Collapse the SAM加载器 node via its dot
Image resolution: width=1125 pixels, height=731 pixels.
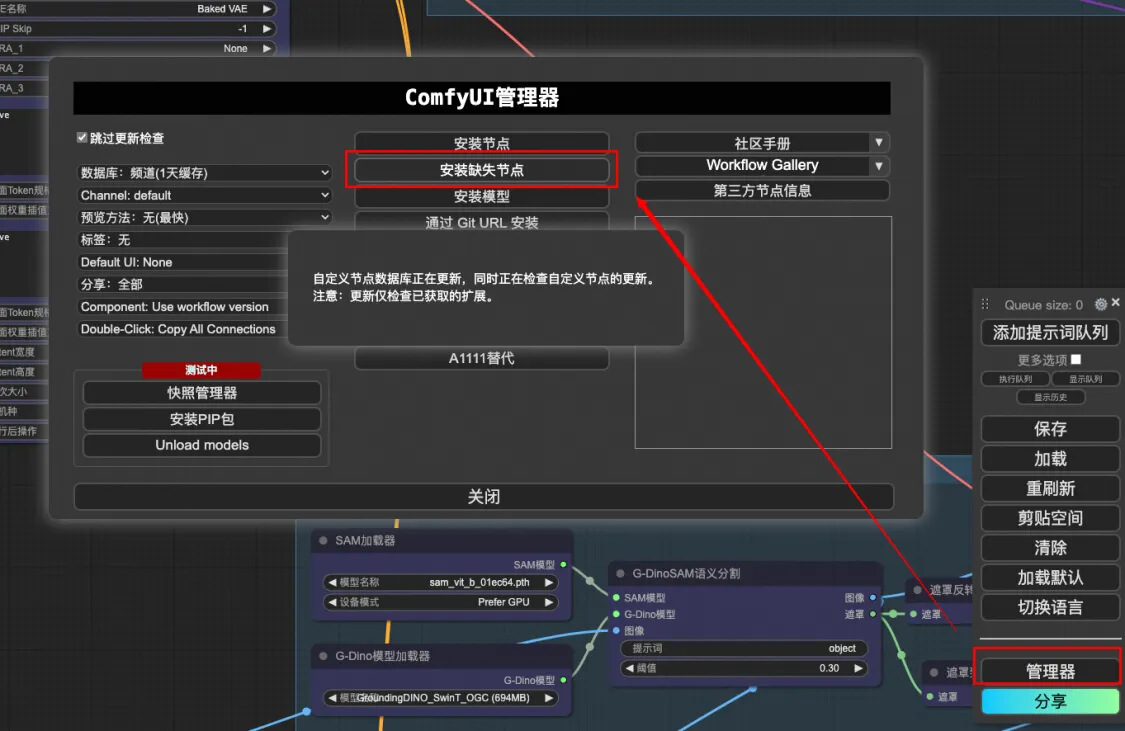point(323,540)
